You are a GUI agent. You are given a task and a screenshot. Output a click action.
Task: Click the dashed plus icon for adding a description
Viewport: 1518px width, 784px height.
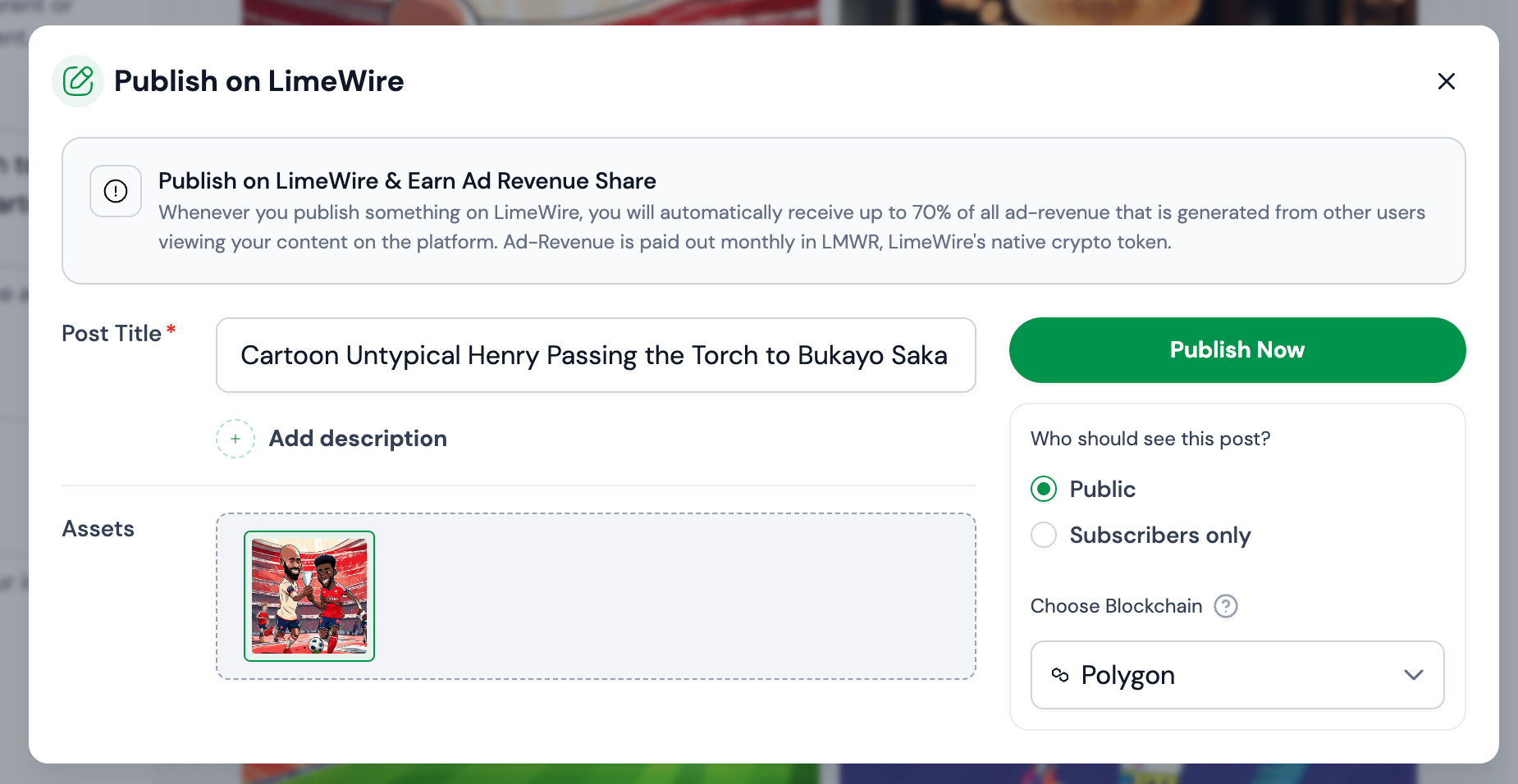coord(235,439)
